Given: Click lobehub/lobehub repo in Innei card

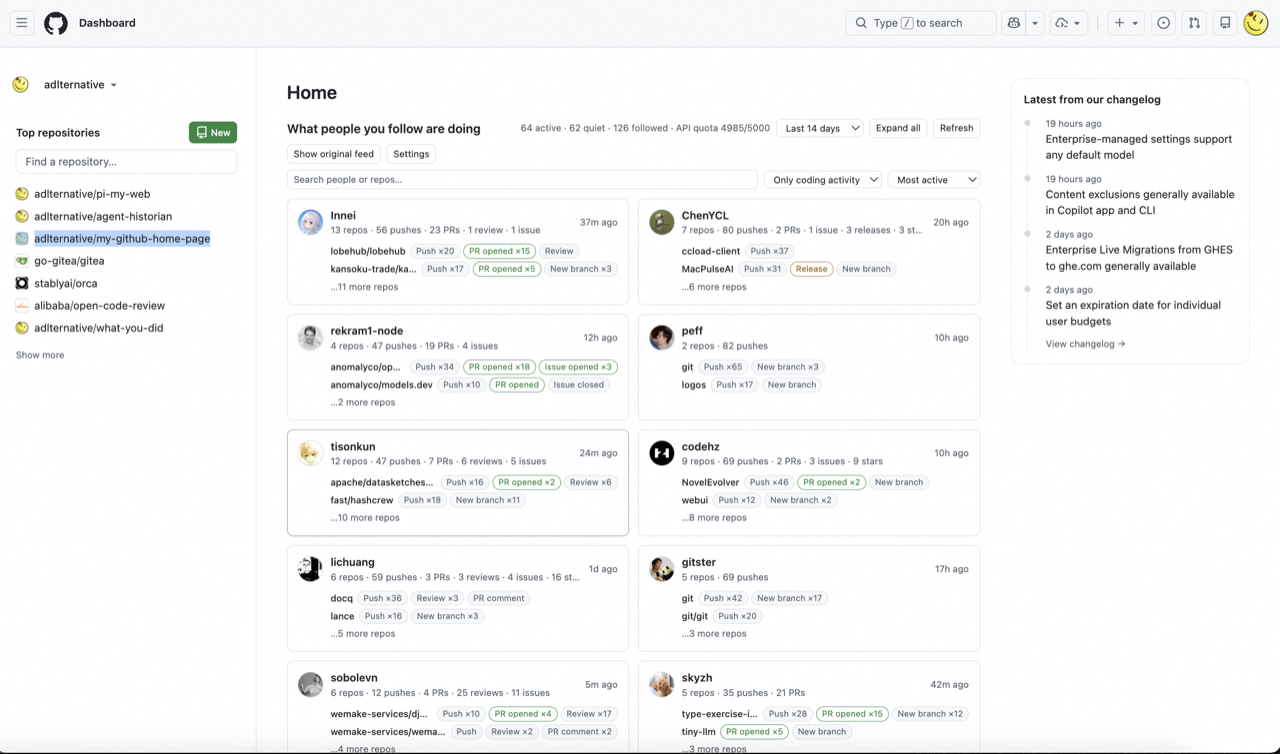Looking at the screenshot, I should pos(368,251).
